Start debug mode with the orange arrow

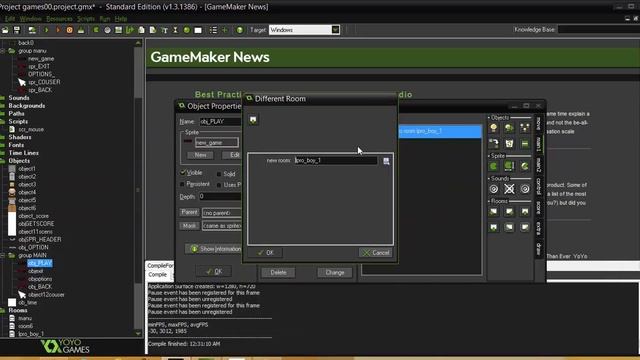point(58,30)
